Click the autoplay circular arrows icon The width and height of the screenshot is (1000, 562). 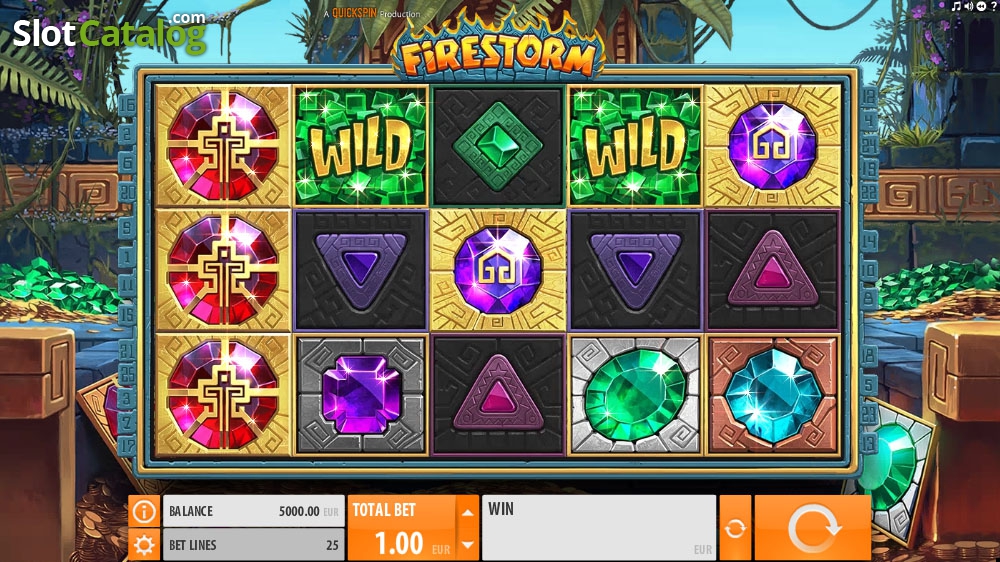(x=735, y=528)
